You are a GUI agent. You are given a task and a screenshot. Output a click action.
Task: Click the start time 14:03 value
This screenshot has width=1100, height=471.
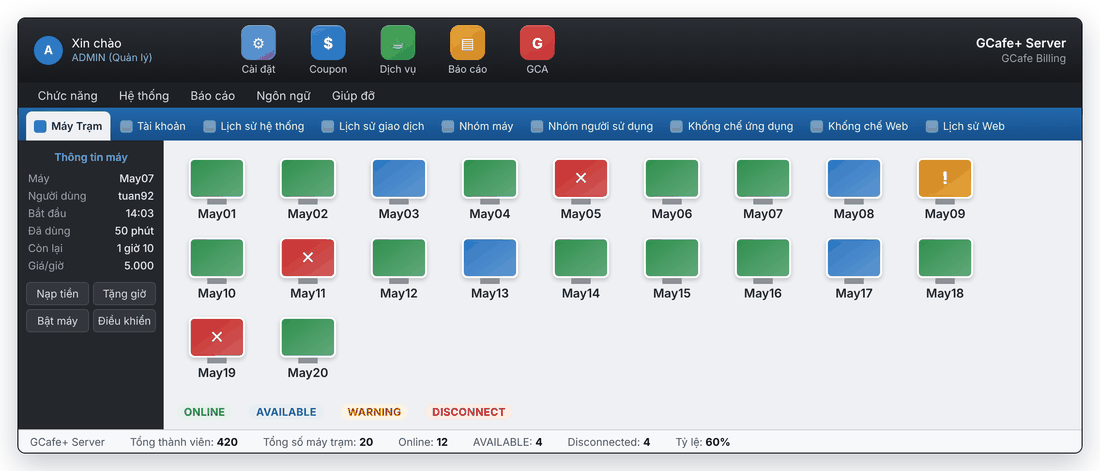[x=141, y=213]
